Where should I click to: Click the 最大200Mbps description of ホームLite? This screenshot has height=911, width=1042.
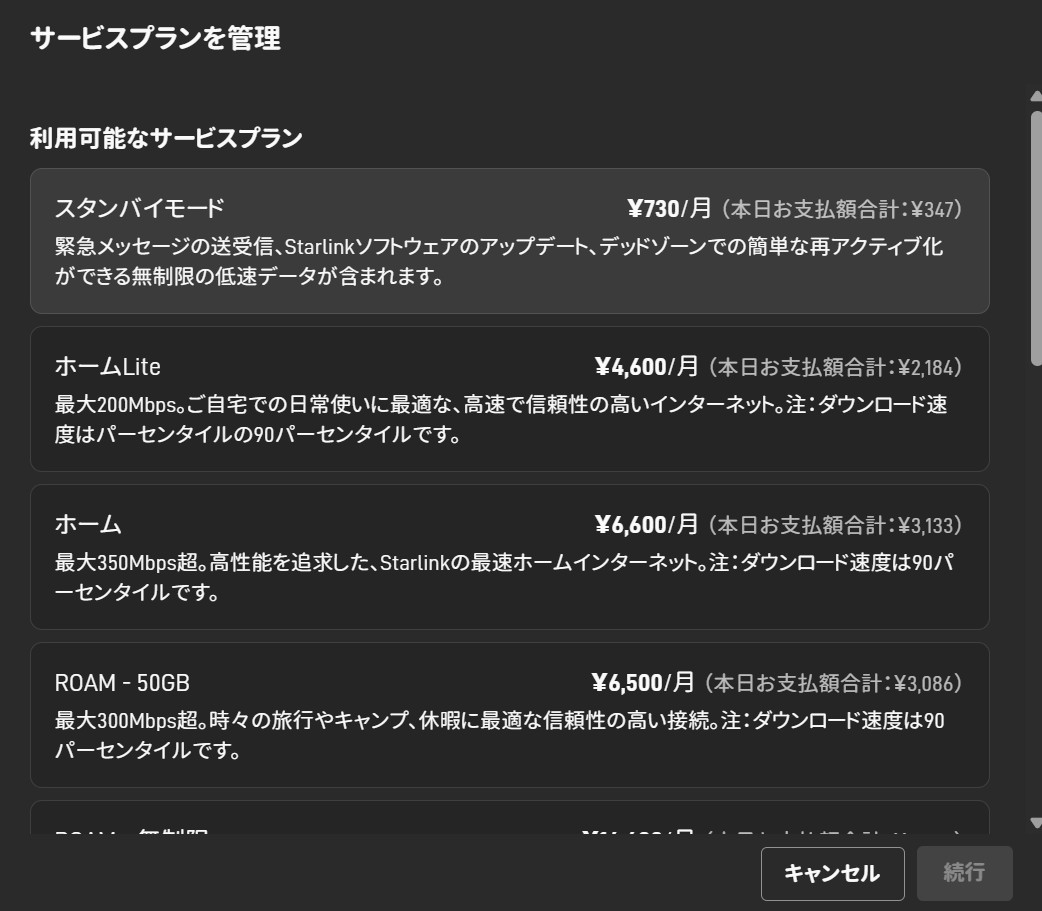coord(501,419)
